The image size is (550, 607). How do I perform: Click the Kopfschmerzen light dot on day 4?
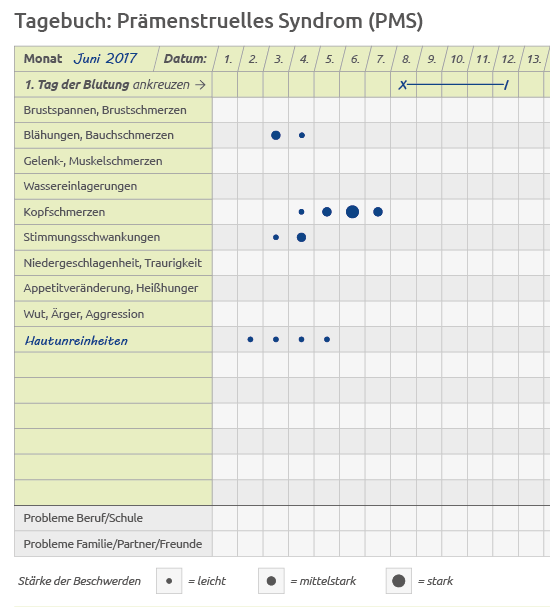302,212
